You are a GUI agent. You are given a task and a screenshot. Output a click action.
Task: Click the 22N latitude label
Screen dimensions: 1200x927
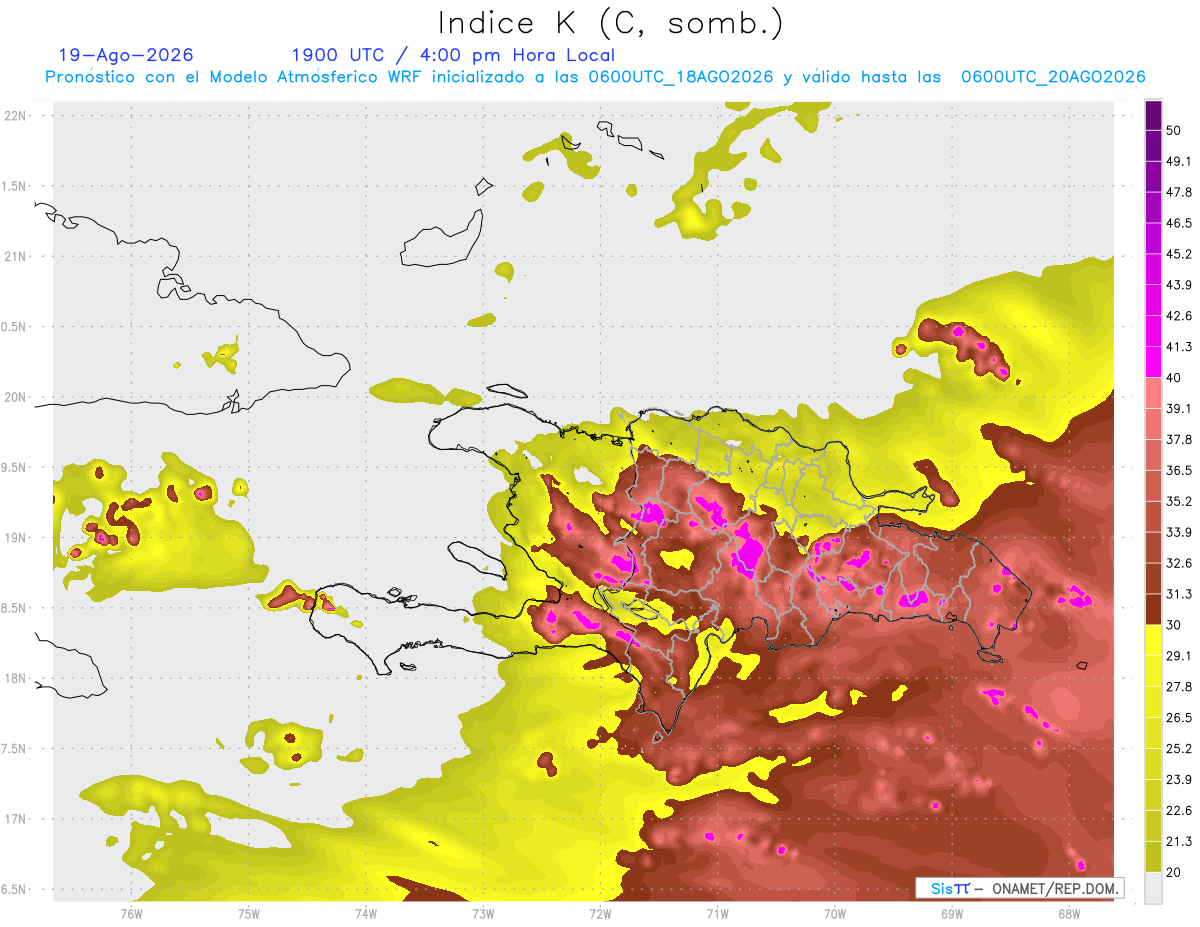tap(15, 115)
